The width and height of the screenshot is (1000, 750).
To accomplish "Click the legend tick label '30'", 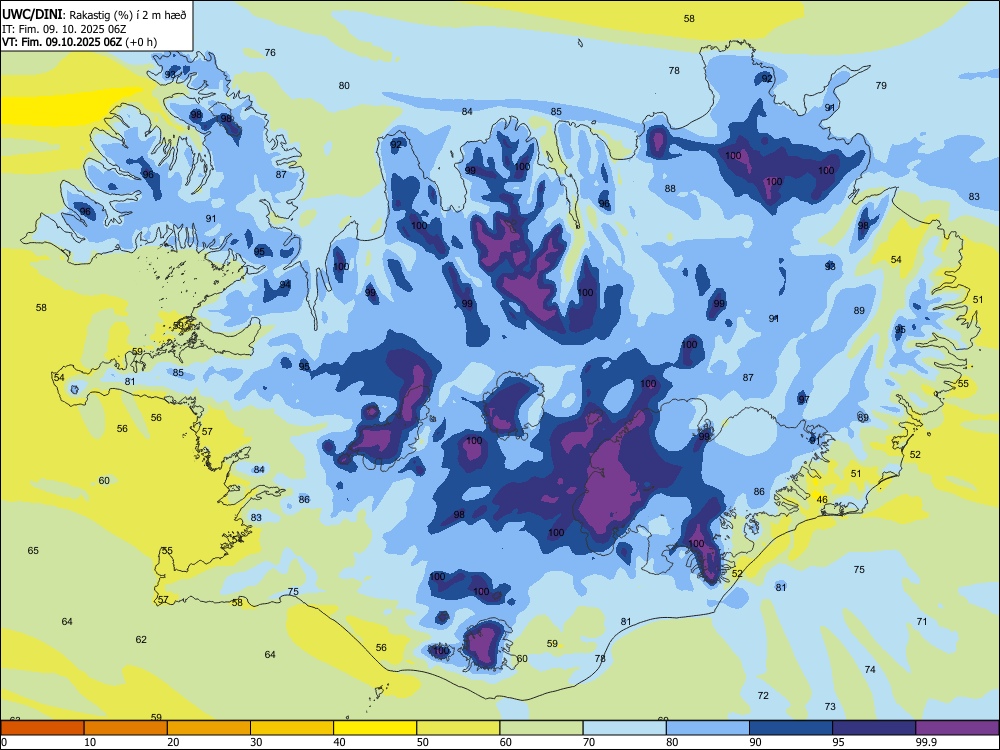I will pos(256,742).
